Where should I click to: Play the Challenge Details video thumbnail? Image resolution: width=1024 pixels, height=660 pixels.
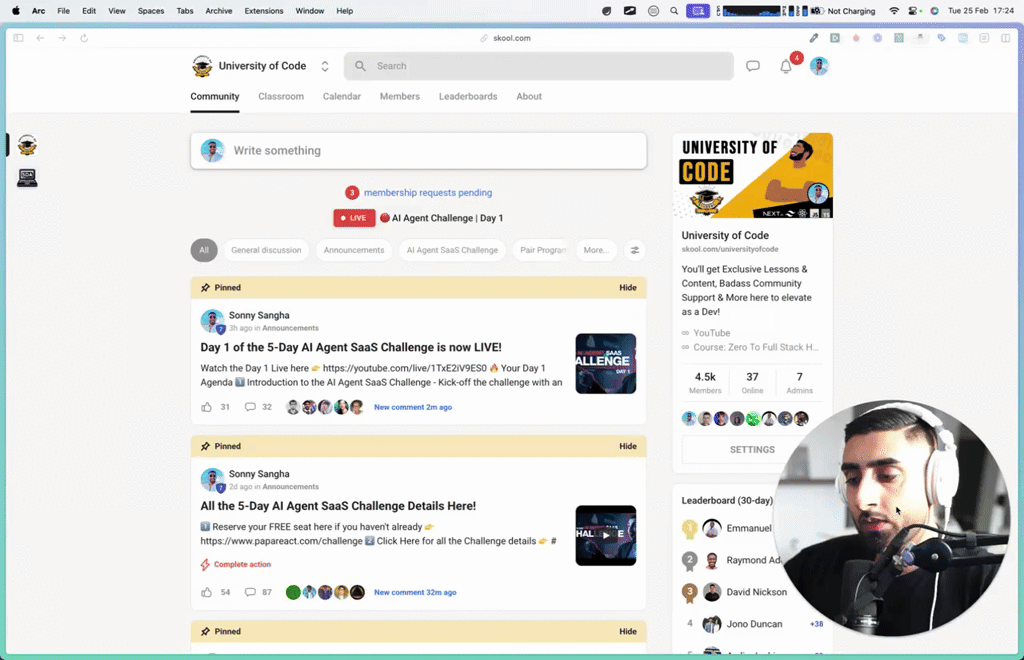(605, 535)
